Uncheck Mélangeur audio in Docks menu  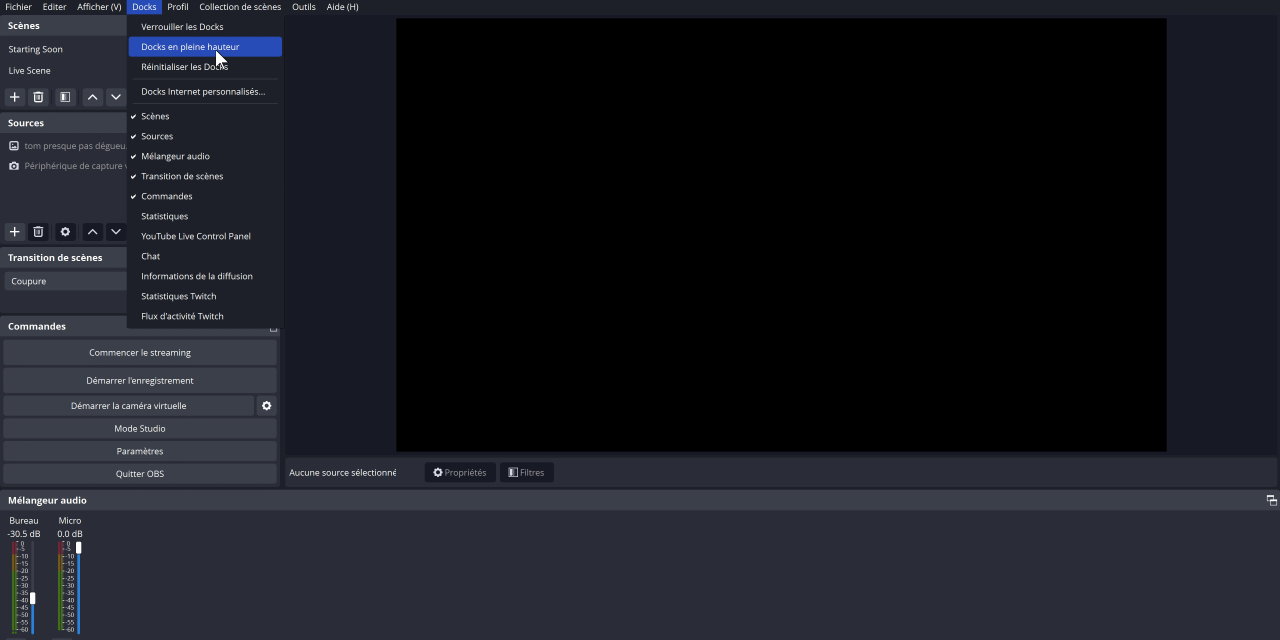(x=175, y=156)
